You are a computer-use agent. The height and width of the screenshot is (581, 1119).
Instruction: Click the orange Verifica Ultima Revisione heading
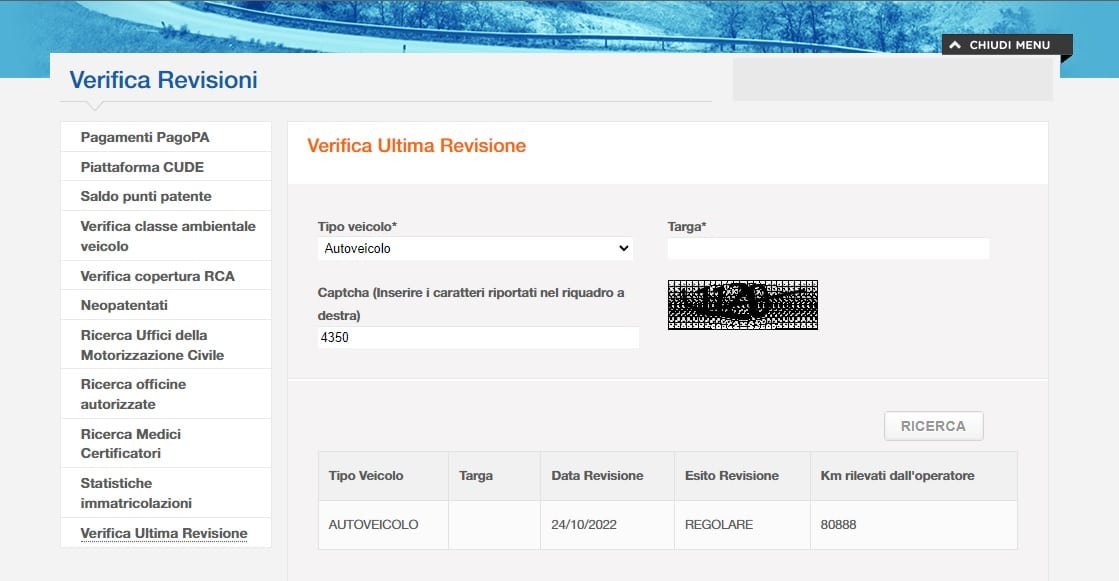(x=417, y=146)
